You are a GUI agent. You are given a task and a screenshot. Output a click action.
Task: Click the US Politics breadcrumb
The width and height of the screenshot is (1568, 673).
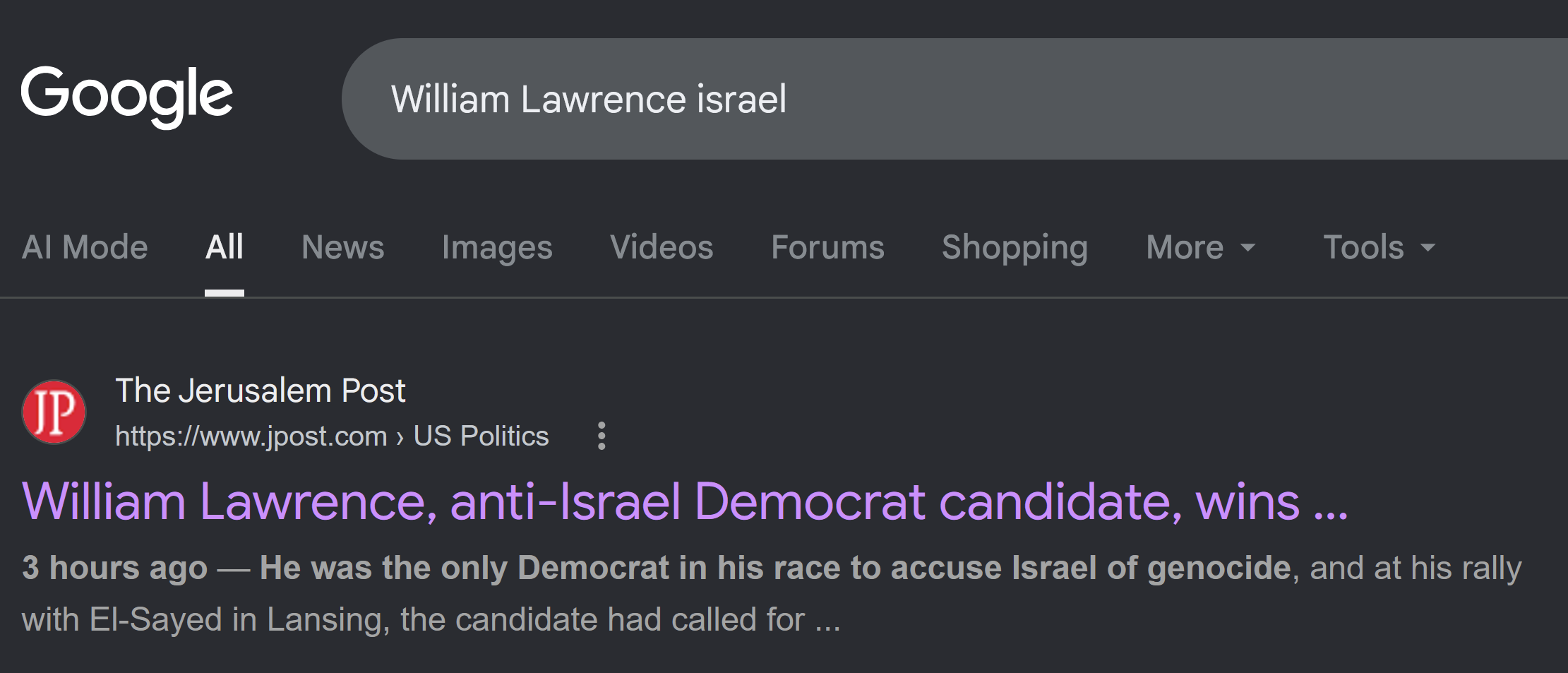tap(481, 436)
